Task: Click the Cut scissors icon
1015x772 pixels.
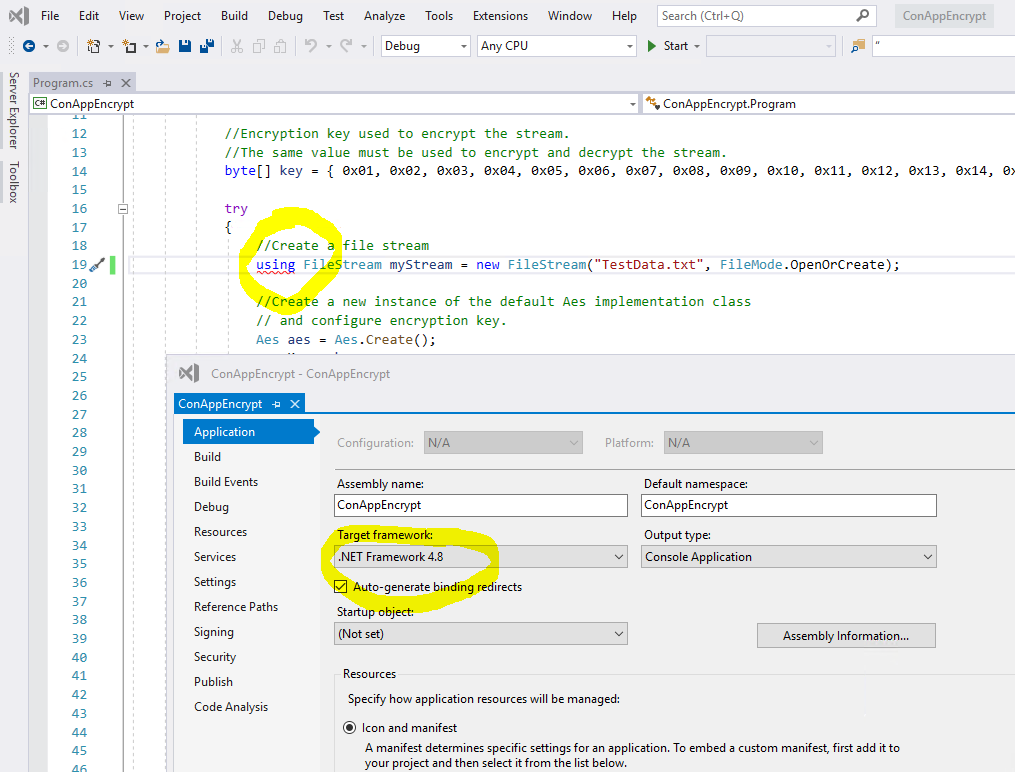Action: click(237, 46)
